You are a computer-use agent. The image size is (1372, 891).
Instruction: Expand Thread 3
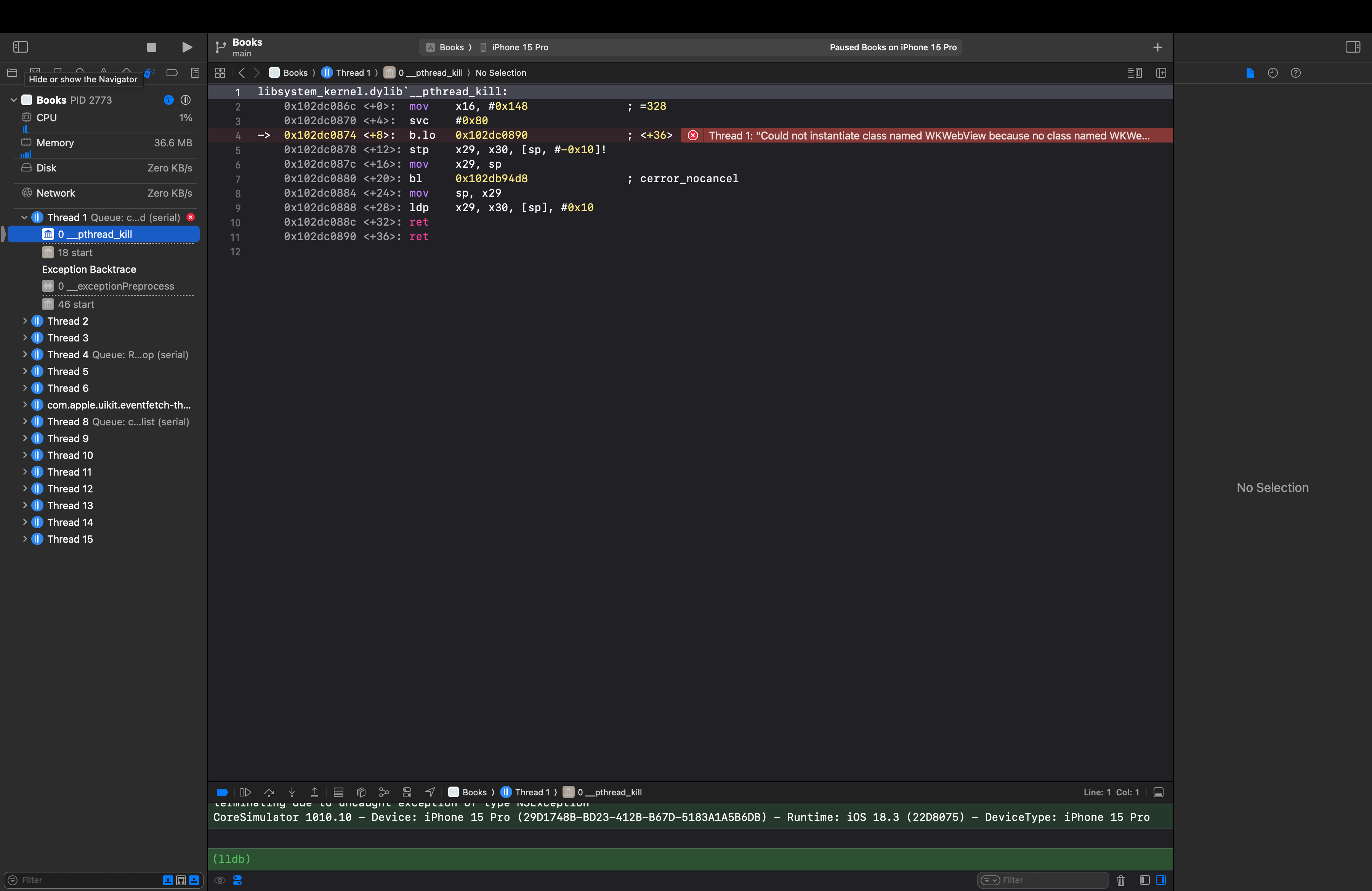click(25, 338)
